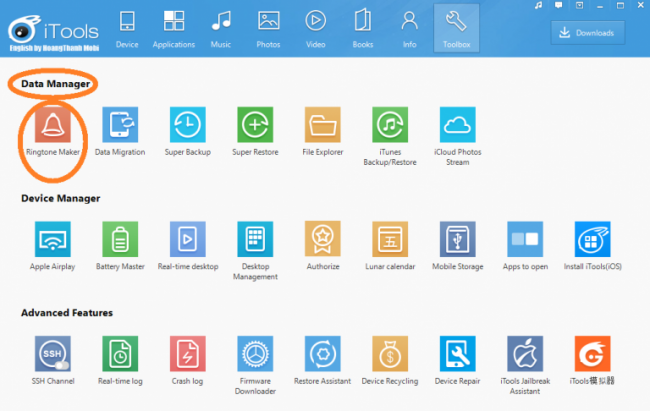Launch Data Migration
This screenshot has width=650, height=411.
pos(120,124)
